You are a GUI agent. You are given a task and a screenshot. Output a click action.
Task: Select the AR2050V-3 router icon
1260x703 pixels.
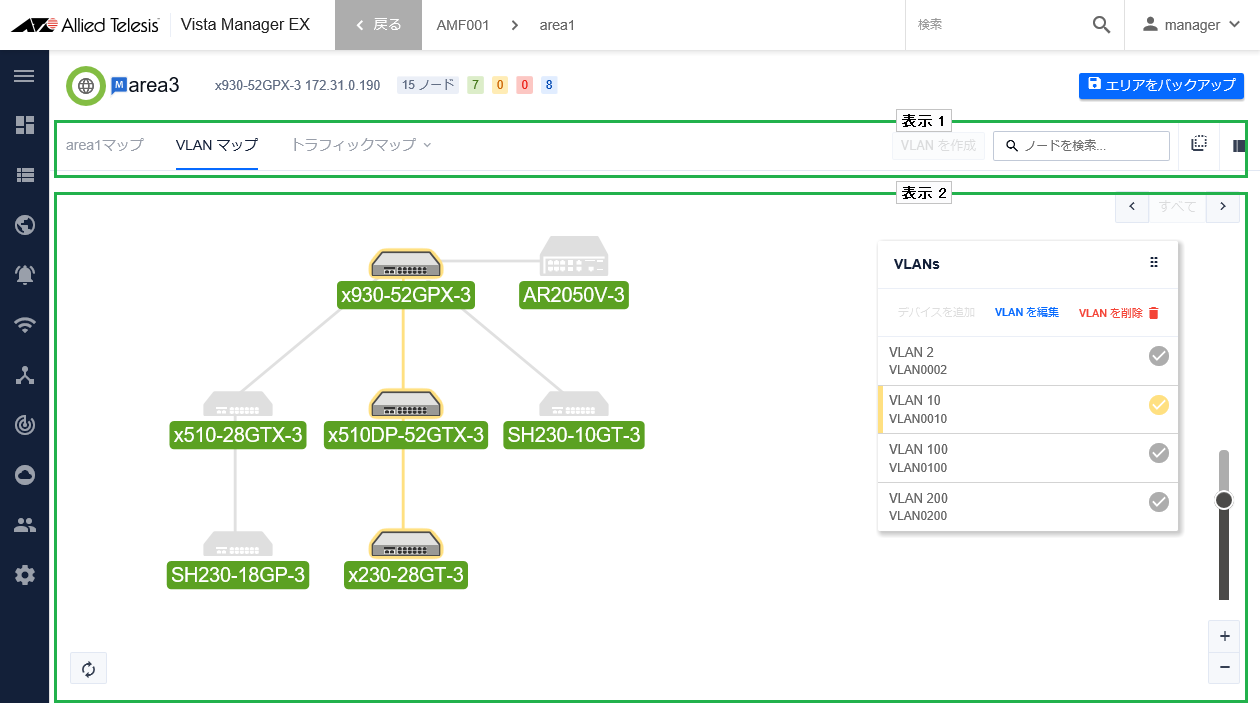pos(574,256)
